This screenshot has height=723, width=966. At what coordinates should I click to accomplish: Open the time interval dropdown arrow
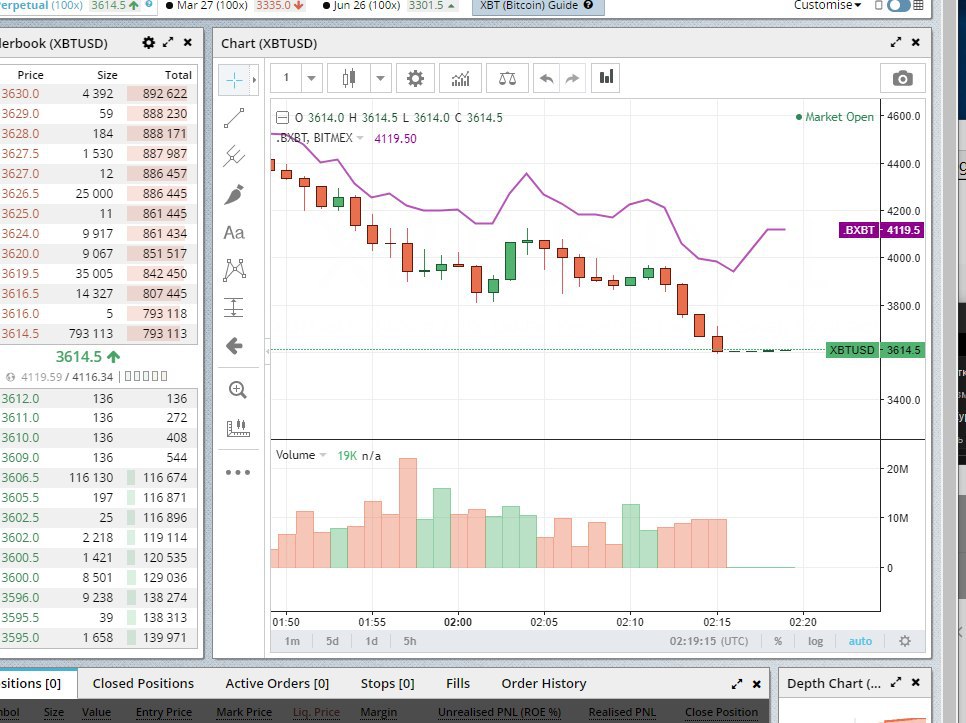[x=311, y=78]
